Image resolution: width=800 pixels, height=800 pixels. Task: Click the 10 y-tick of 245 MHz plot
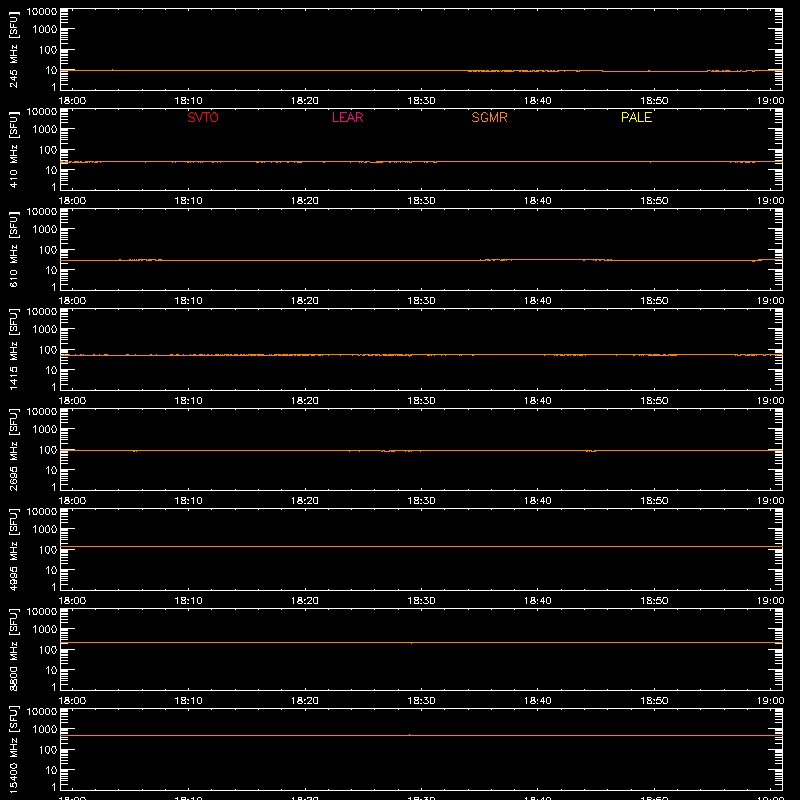click(52, 70)
